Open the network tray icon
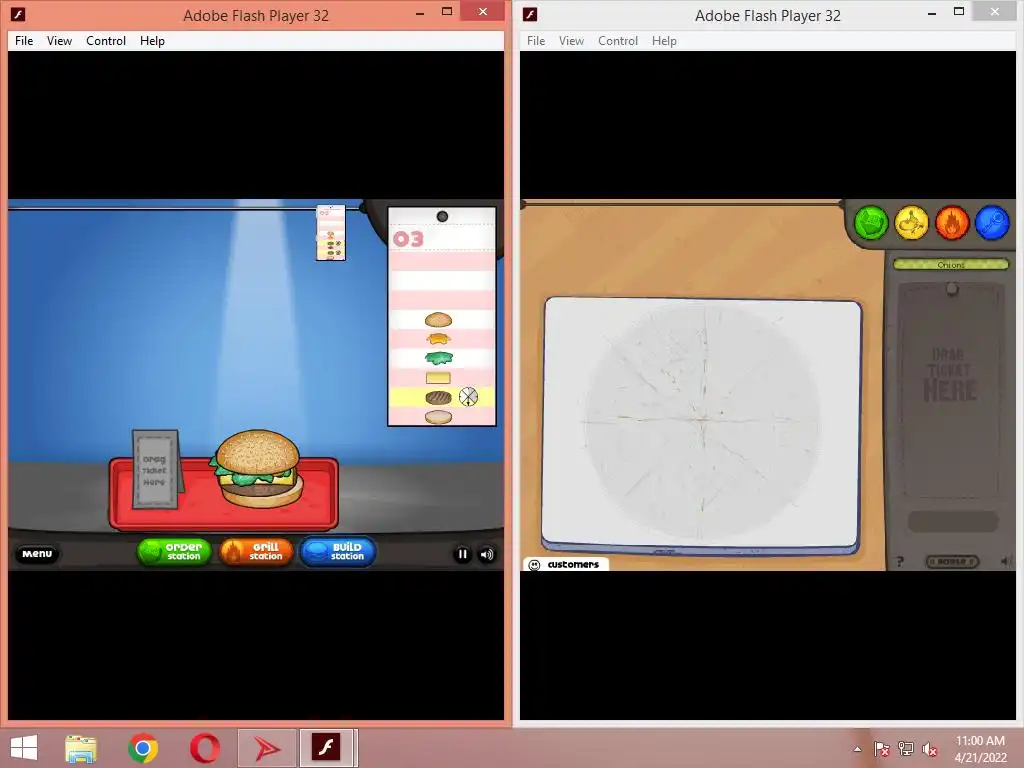The width and height of the screenshot is (1024, 768). coord(906,749)
